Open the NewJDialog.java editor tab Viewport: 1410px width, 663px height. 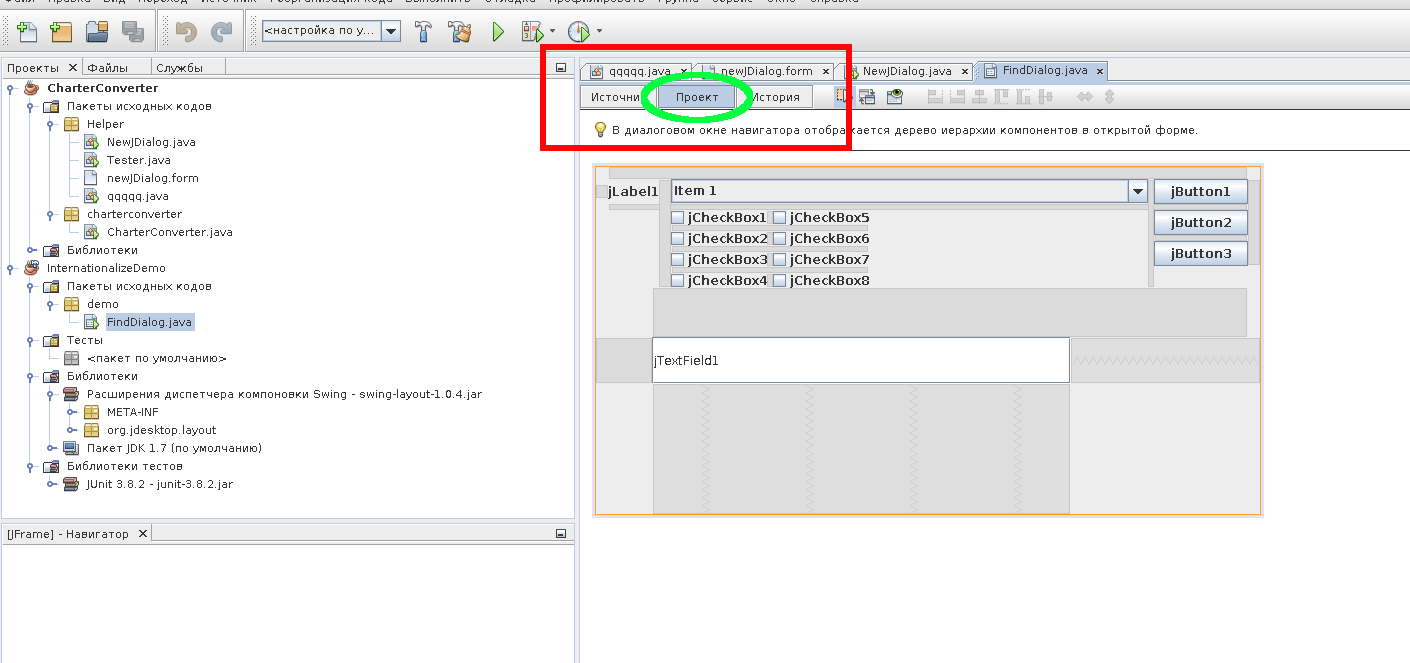tap(906, 71)
